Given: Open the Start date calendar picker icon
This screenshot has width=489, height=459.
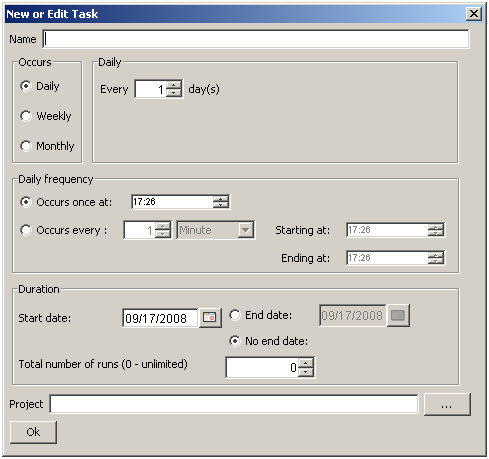Looking at the screenshot, I should pos(210,317).
